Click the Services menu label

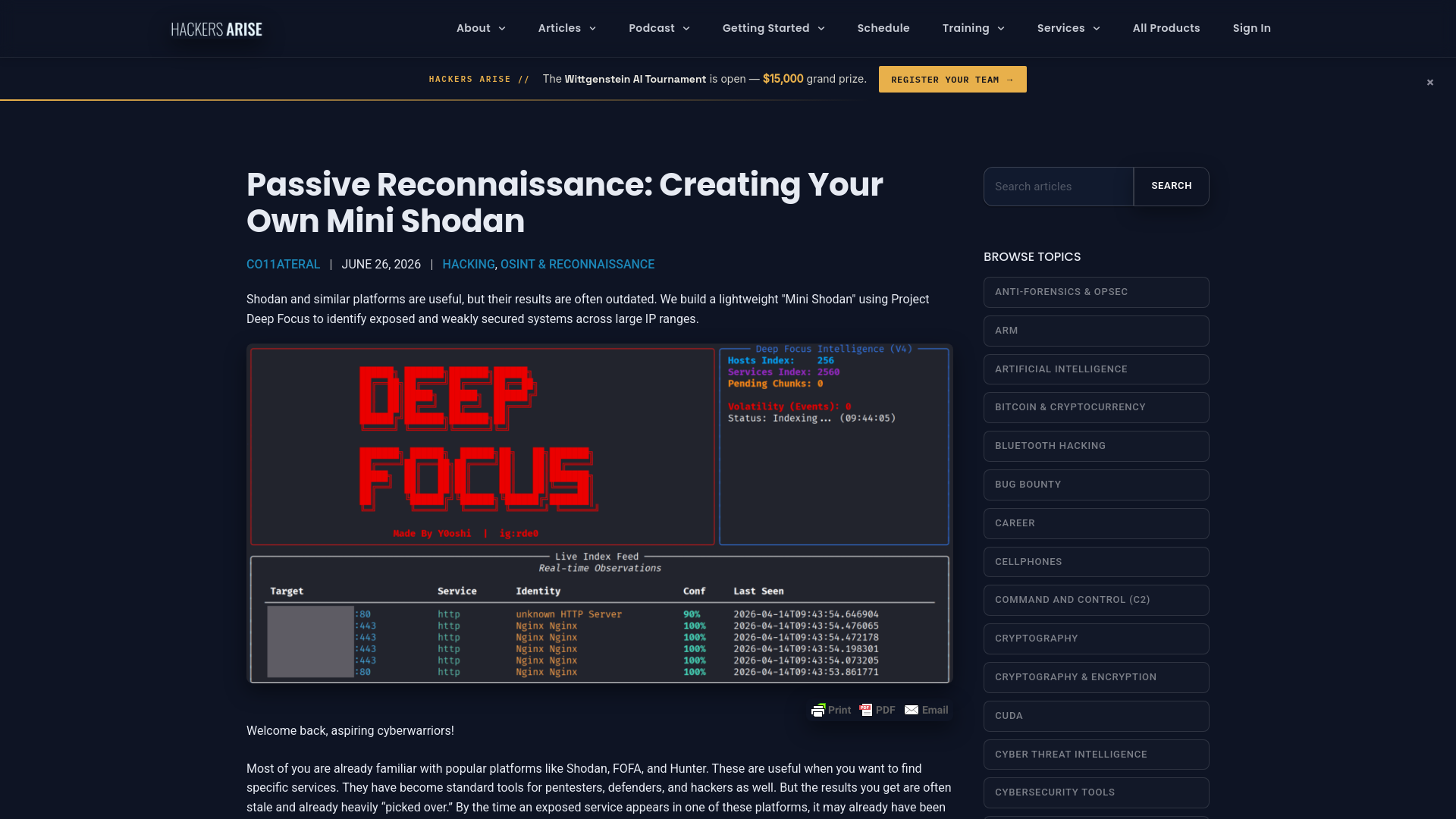point(1061,28)
